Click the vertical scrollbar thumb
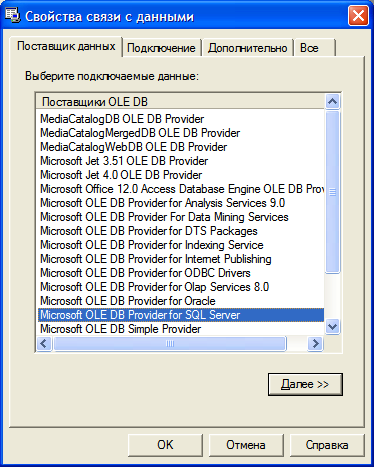374x467 pixels. [x=332, y=192]
